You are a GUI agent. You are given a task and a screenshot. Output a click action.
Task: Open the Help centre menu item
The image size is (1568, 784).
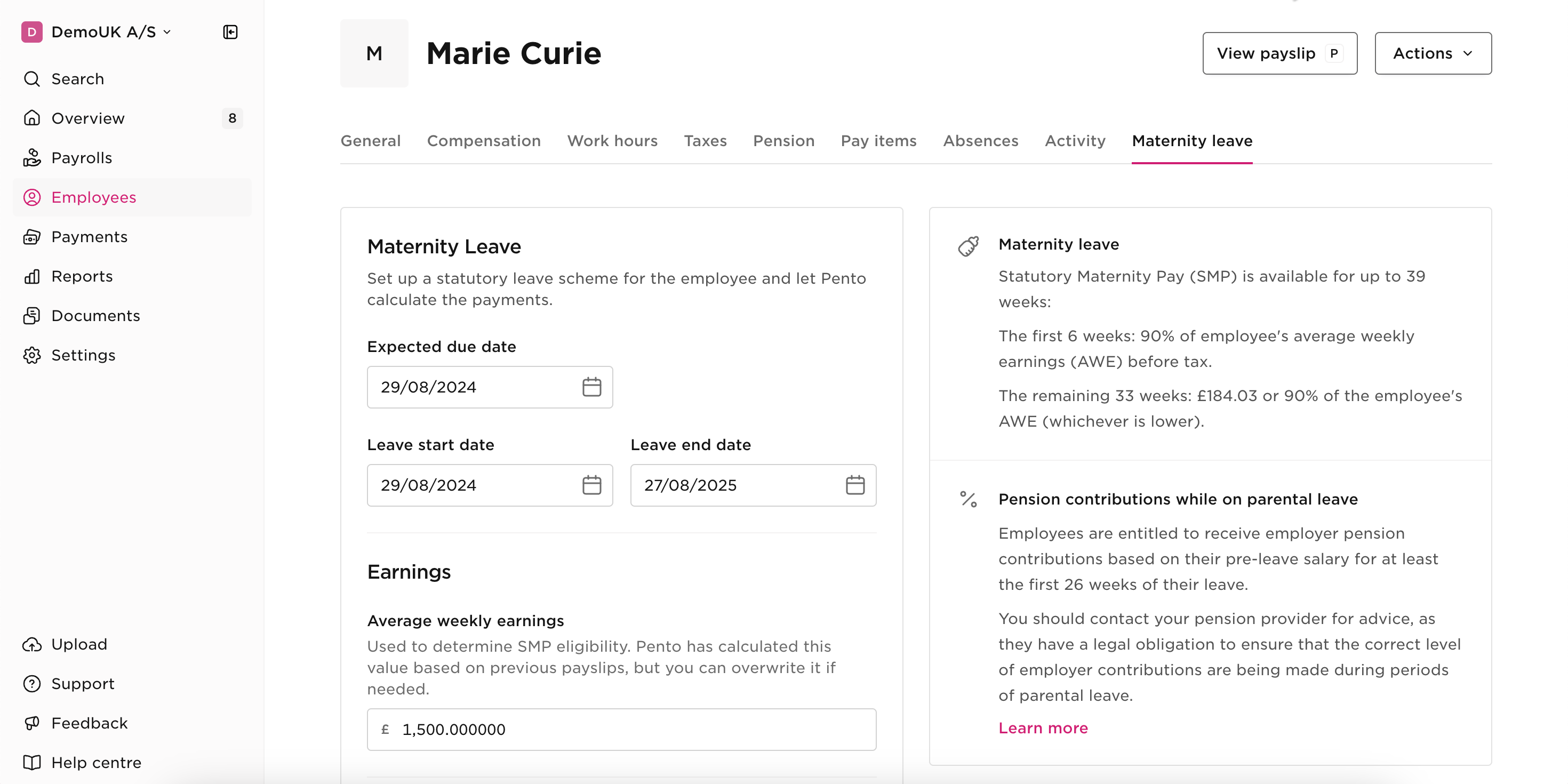click(x=82, y=762)
